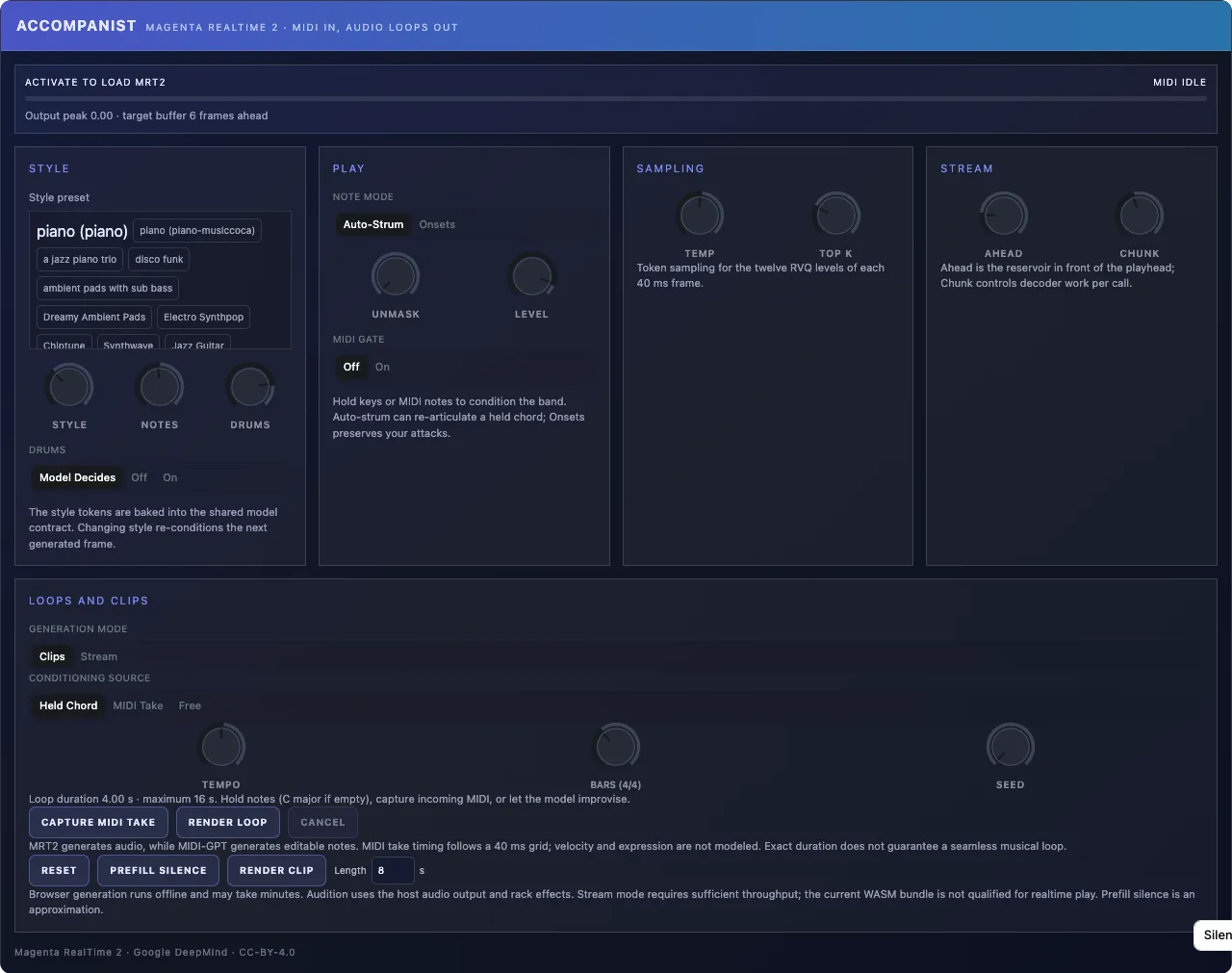Screen dimensions: 1232x973
Task: Select Auto-Strum note mode
Action: click(373, 224)
